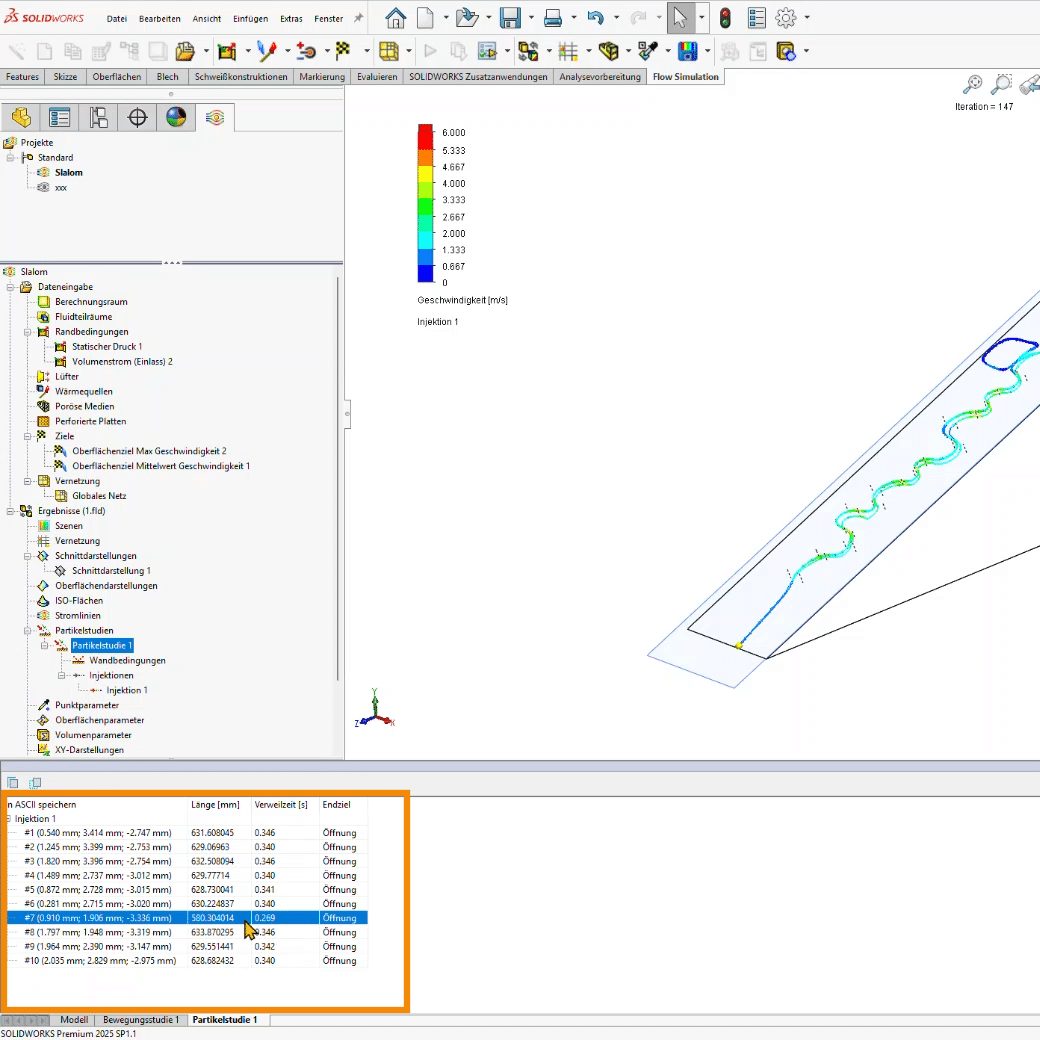
Task: Switch to the Bewegungsstudie 1 bottom tab
Action: (141, 1020)
